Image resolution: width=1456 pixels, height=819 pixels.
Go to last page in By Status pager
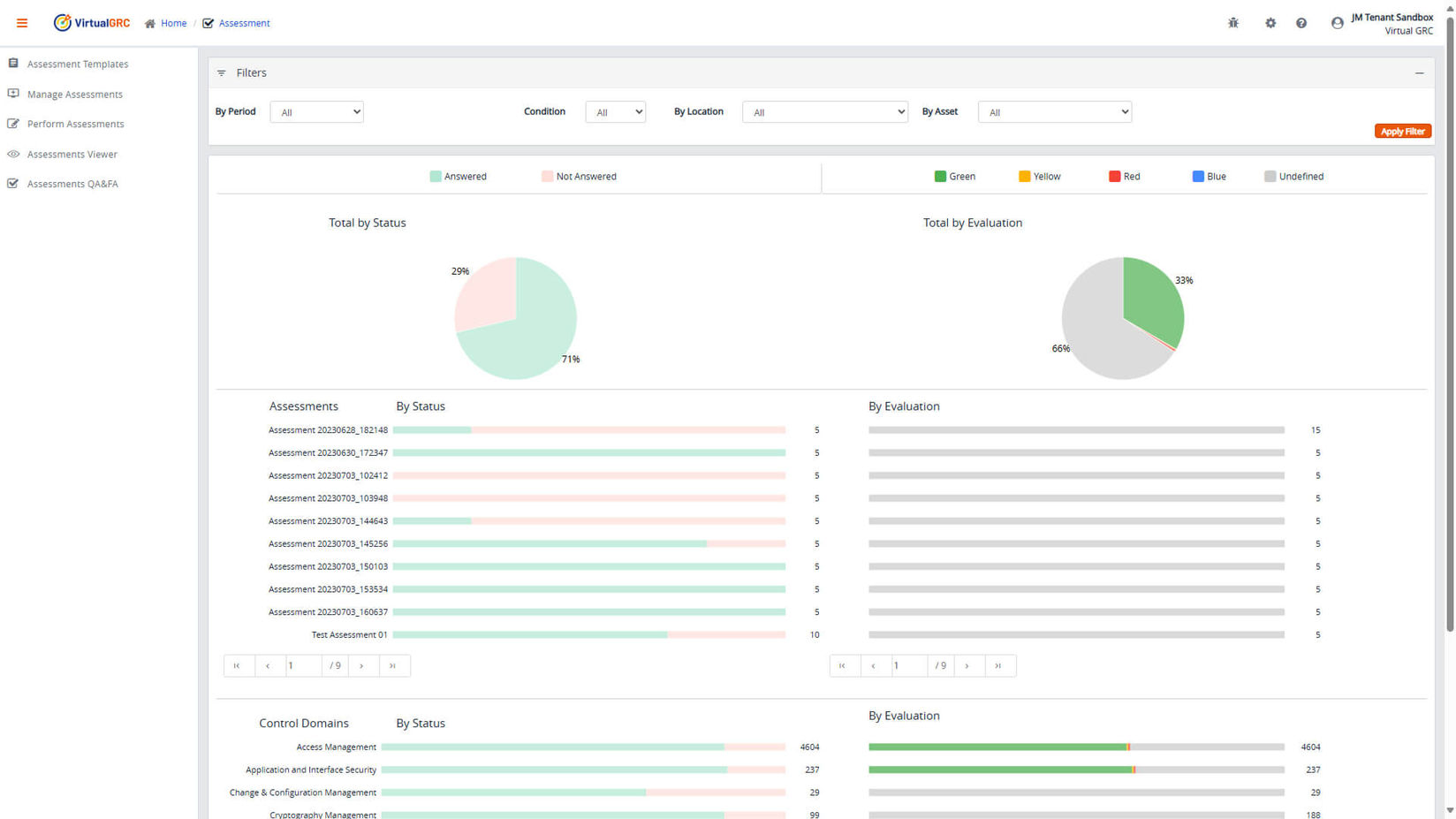tap(394, 665)
